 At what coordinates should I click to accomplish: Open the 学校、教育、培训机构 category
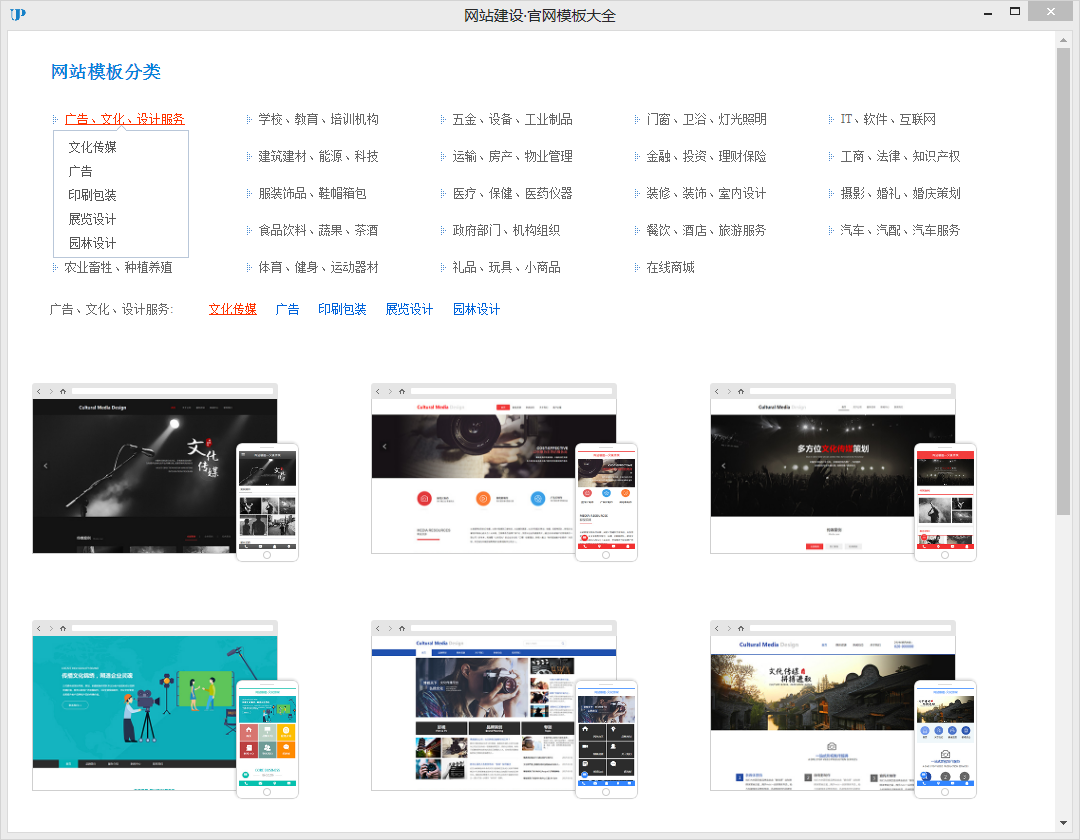(318, 119)
